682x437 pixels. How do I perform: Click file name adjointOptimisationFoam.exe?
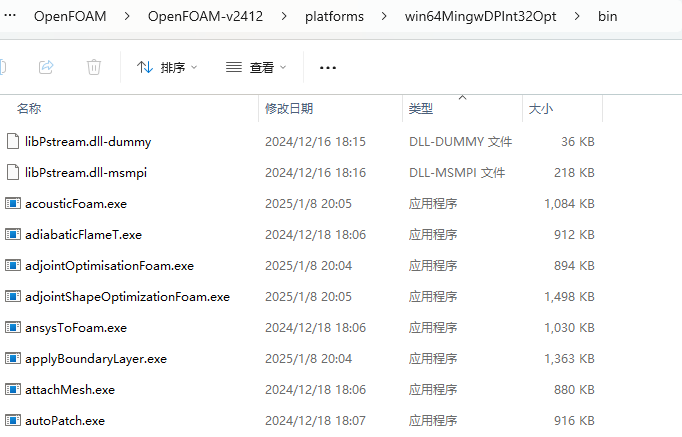[109, 266]
